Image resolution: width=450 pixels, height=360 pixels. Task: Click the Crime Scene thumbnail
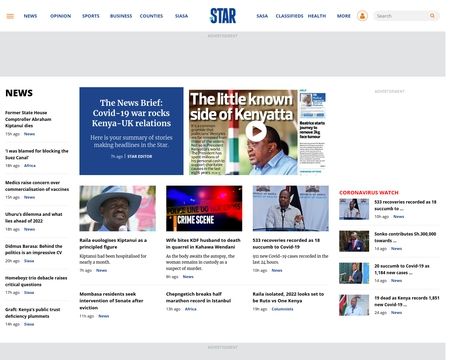[x=204, y=208]
